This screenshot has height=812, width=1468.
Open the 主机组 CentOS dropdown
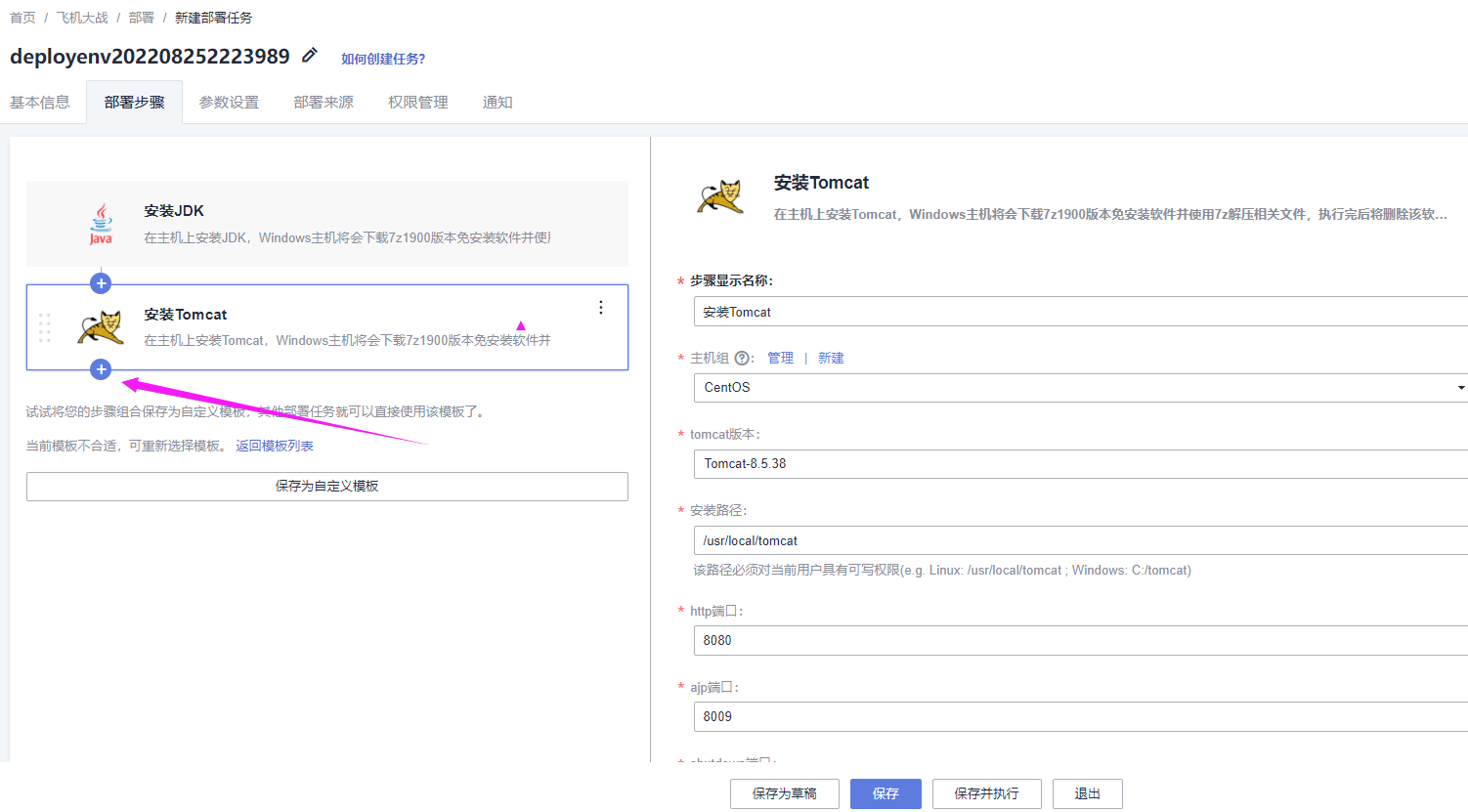coord(1081,388)
